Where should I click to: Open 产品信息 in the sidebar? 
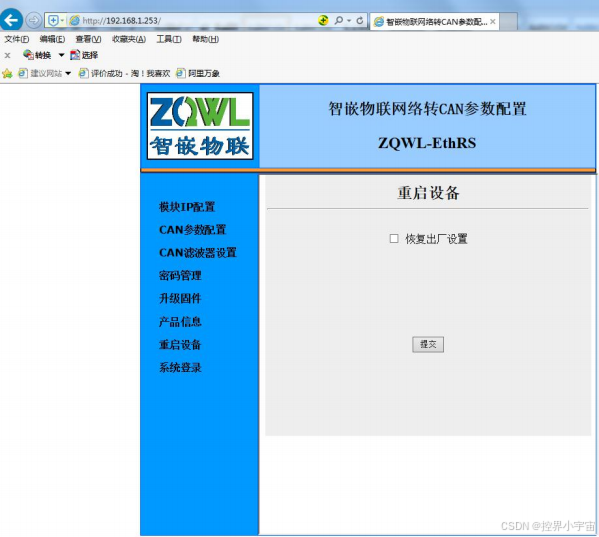coord(180,322)
